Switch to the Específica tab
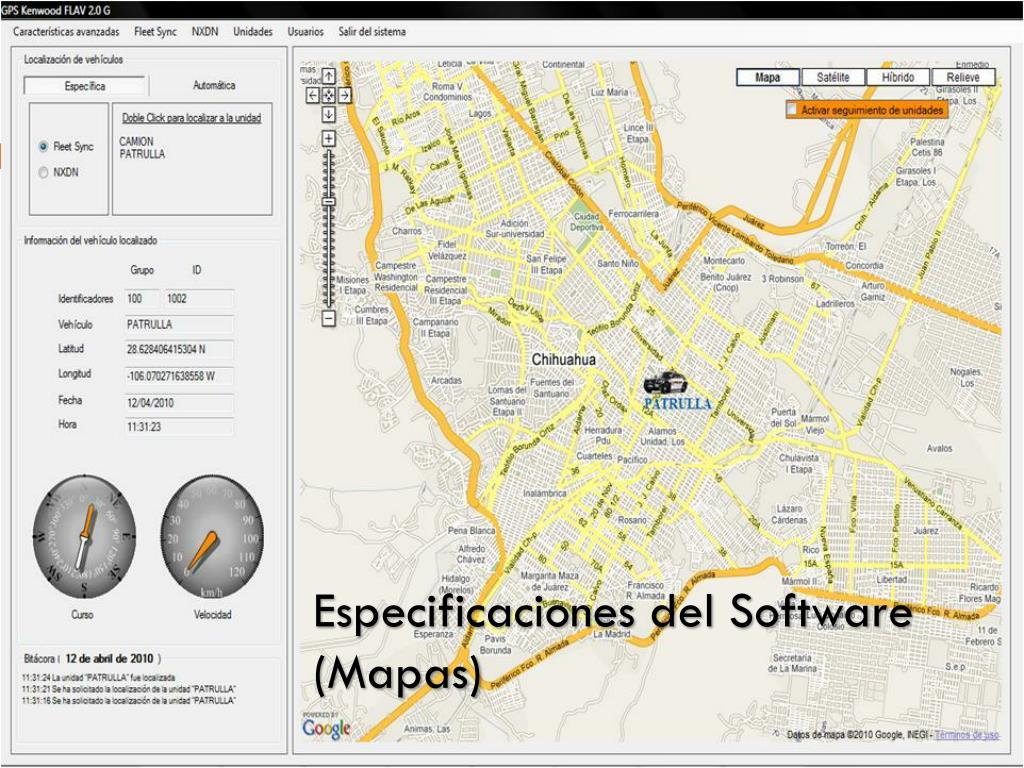 [x=85, y=86]
